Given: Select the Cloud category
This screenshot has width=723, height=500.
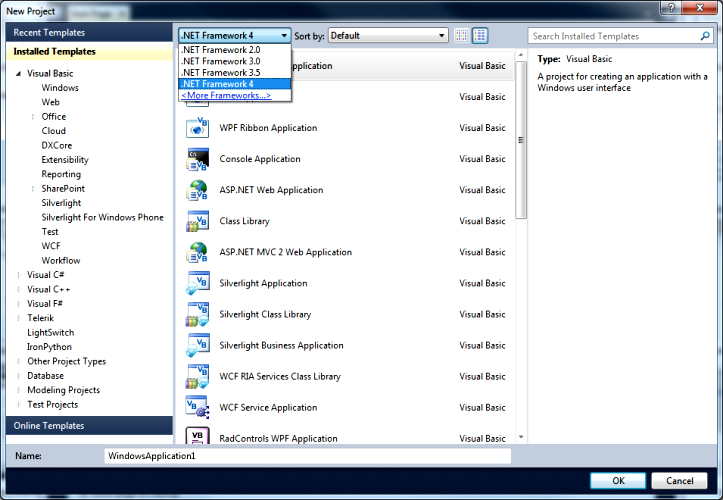Looking at the screenshot, I should (x=53, y=131).
